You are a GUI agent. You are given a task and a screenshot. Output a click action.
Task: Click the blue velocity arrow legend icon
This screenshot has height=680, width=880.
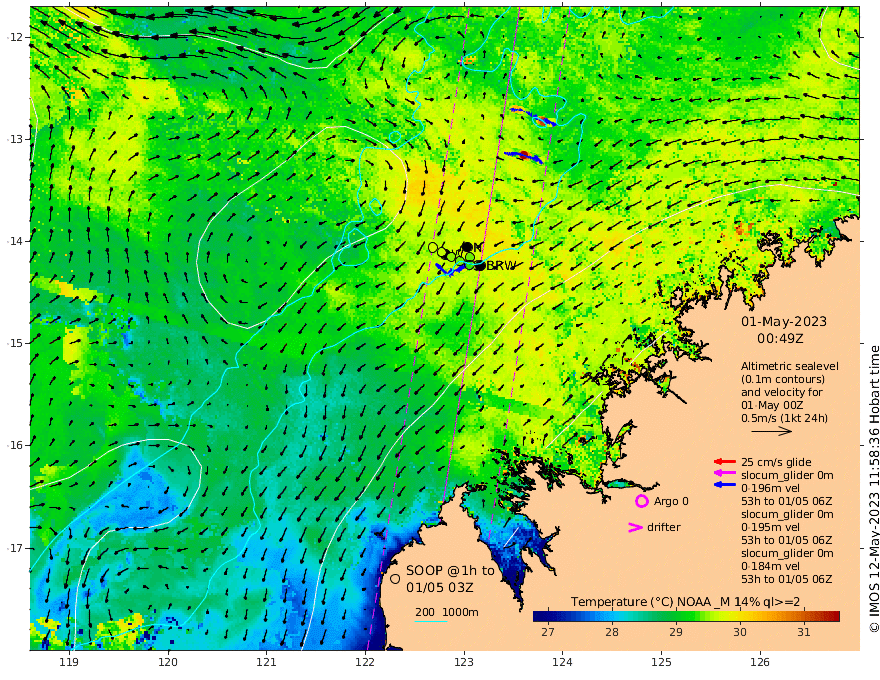click(725, 484)
